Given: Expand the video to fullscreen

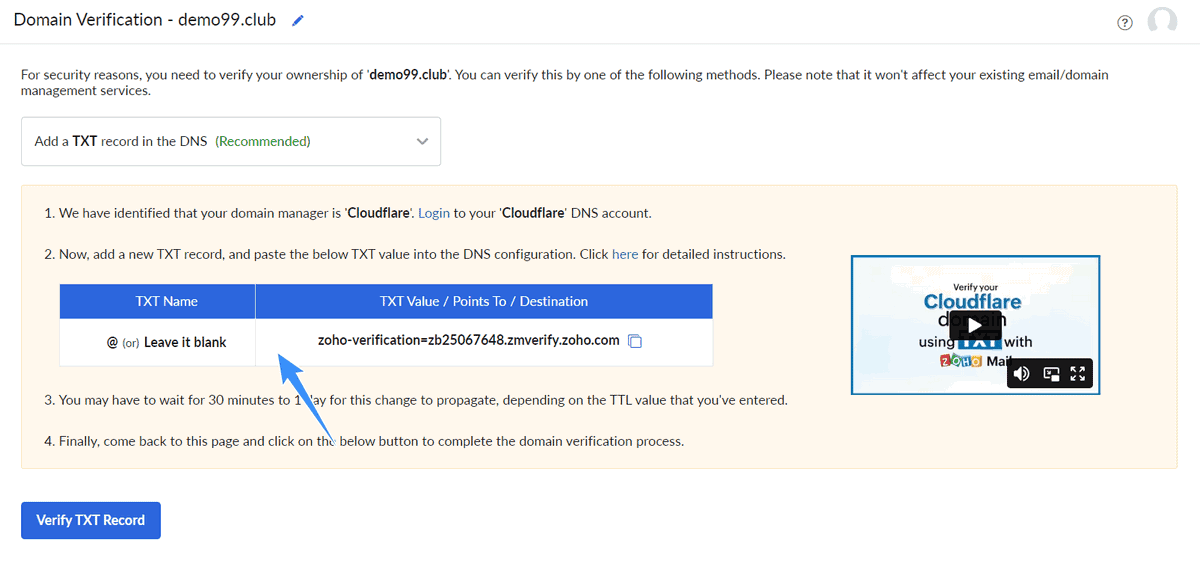Looking at the screenshot, I should pos(1078,374).
